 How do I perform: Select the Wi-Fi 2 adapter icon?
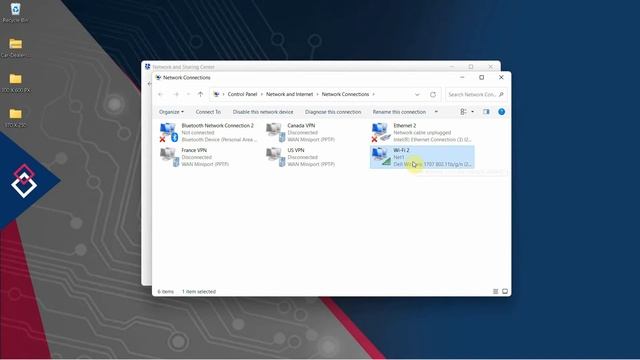(381, 157)
